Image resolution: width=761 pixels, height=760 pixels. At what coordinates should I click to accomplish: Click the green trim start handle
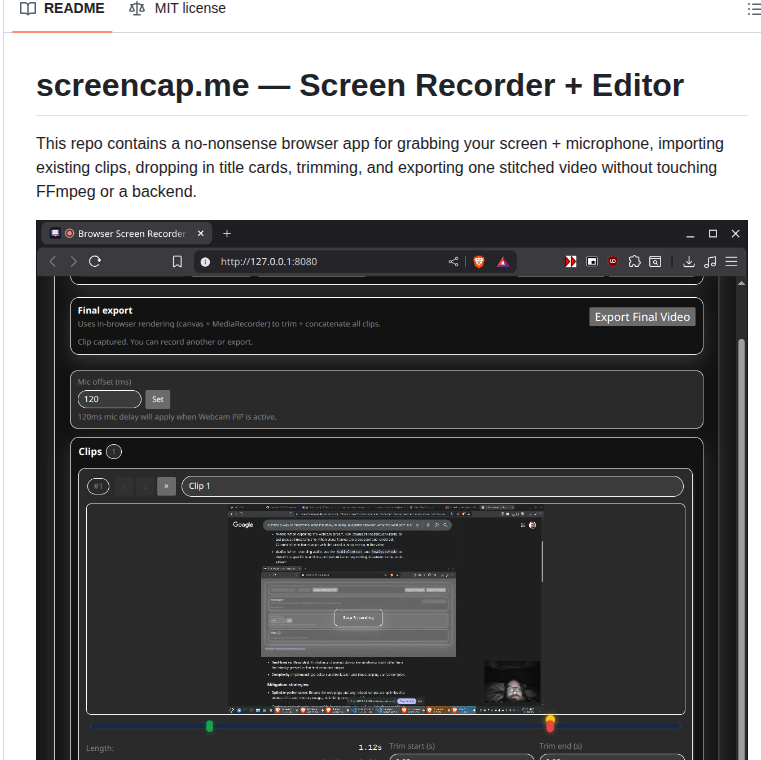click(x=210, y=726)
